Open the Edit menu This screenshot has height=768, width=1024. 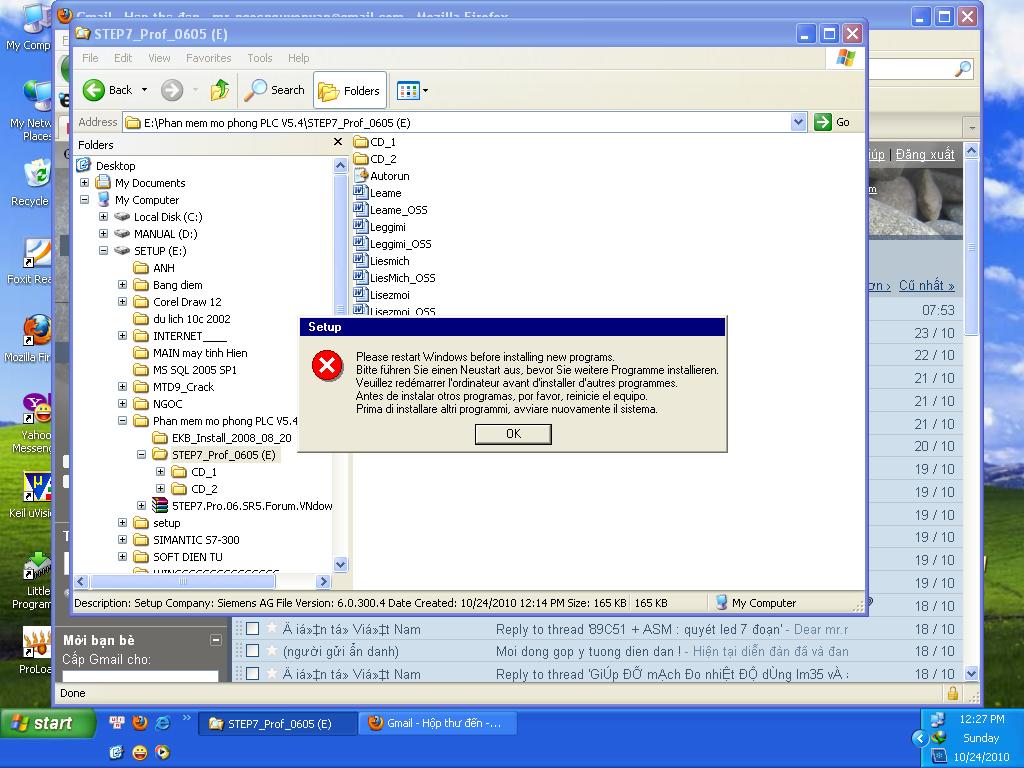point(123,58)
